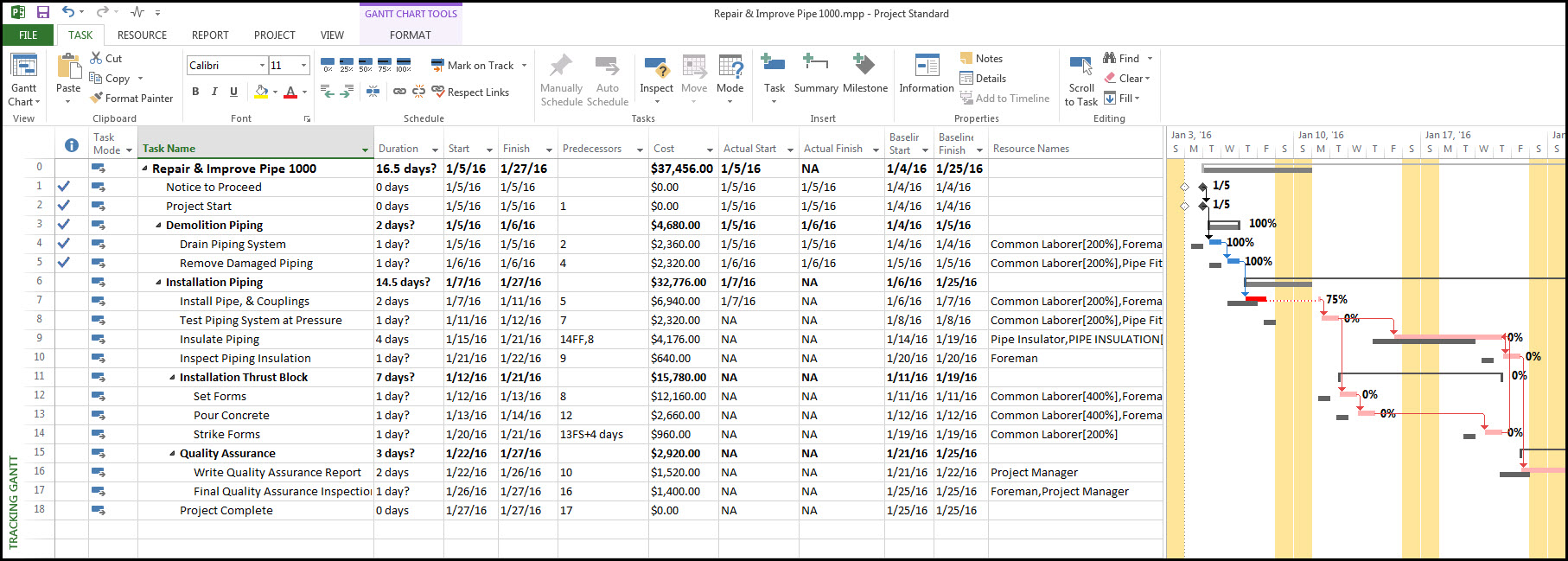The width and height of the screenshot is (1568, 561).
Task: Collapse the Demolition Piping summary task
Action: coord(159,226)
